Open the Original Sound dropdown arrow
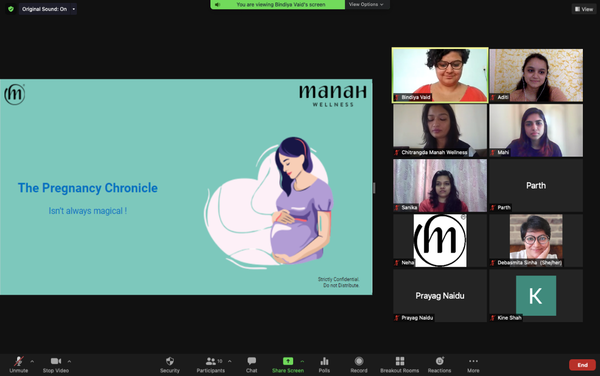600x376 pixels. [x=73, y=9]
